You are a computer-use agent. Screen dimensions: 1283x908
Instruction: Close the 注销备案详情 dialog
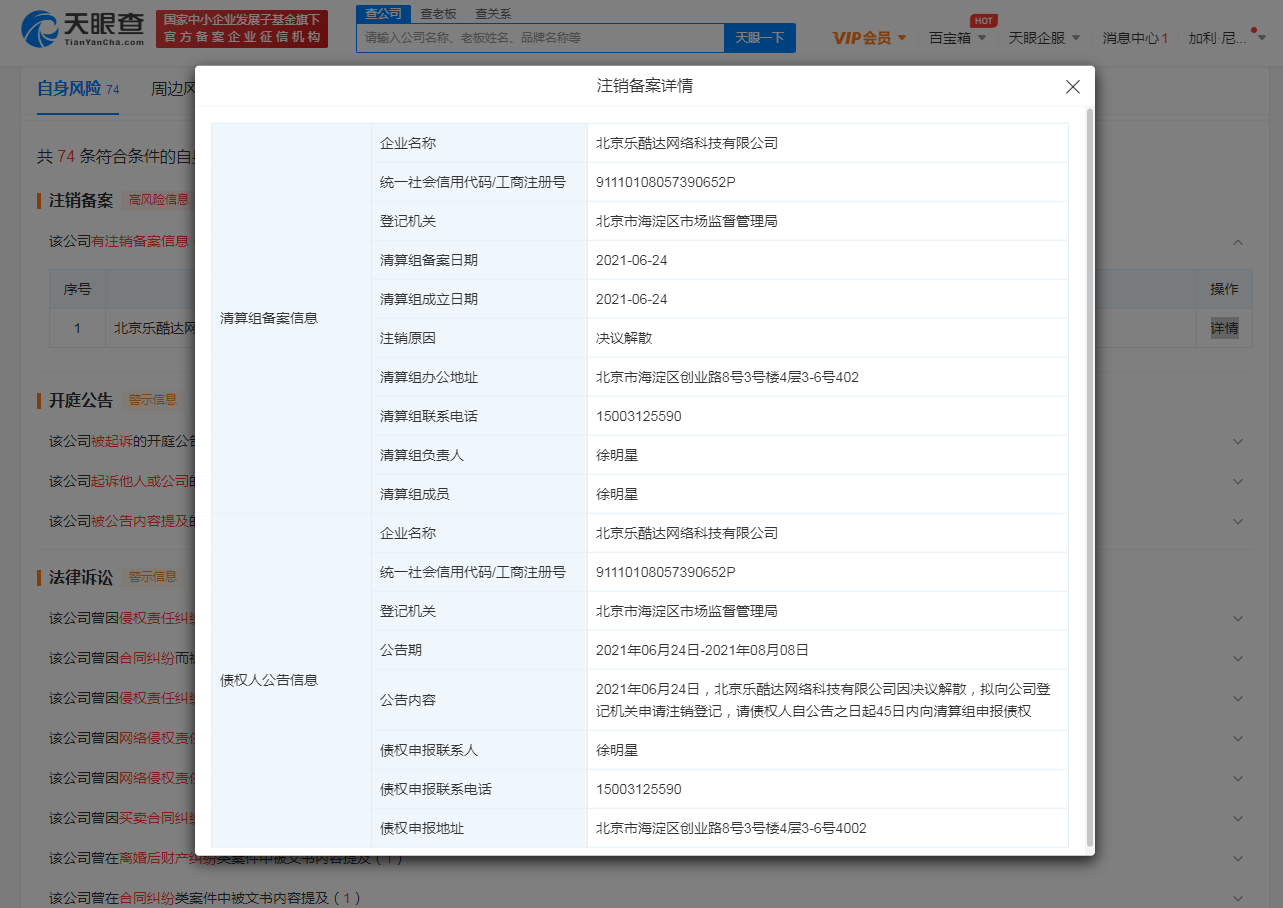[x=1072, y=87]
